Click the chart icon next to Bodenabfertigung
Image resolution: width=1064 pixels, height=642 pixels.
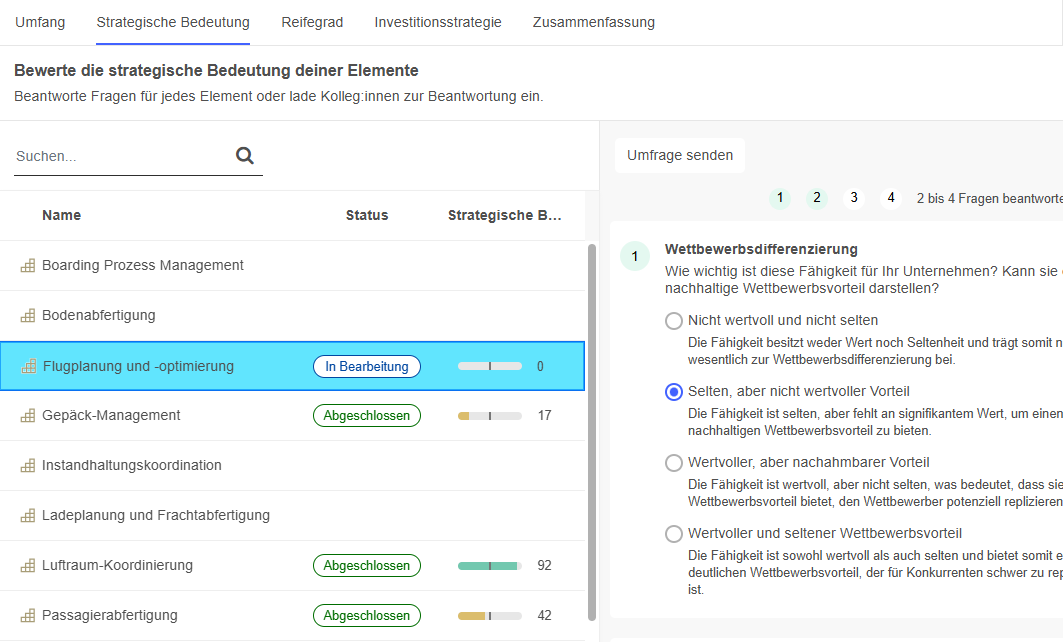pos(26,315)
